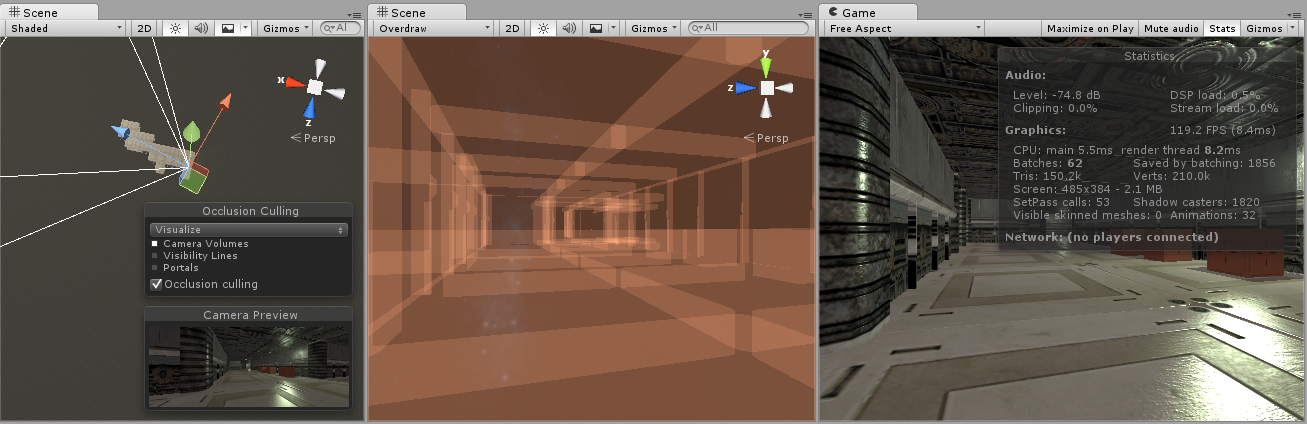Uncheck the Occlusion culling checkbox
Screen dimensions: 1307x424
click(156, 284)
